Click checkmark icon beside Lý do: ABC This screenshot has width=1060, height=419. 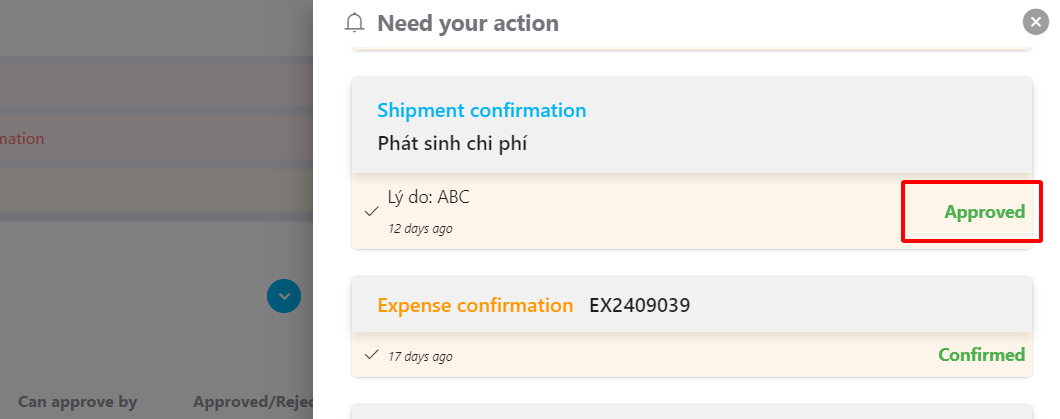click(371, 212)
